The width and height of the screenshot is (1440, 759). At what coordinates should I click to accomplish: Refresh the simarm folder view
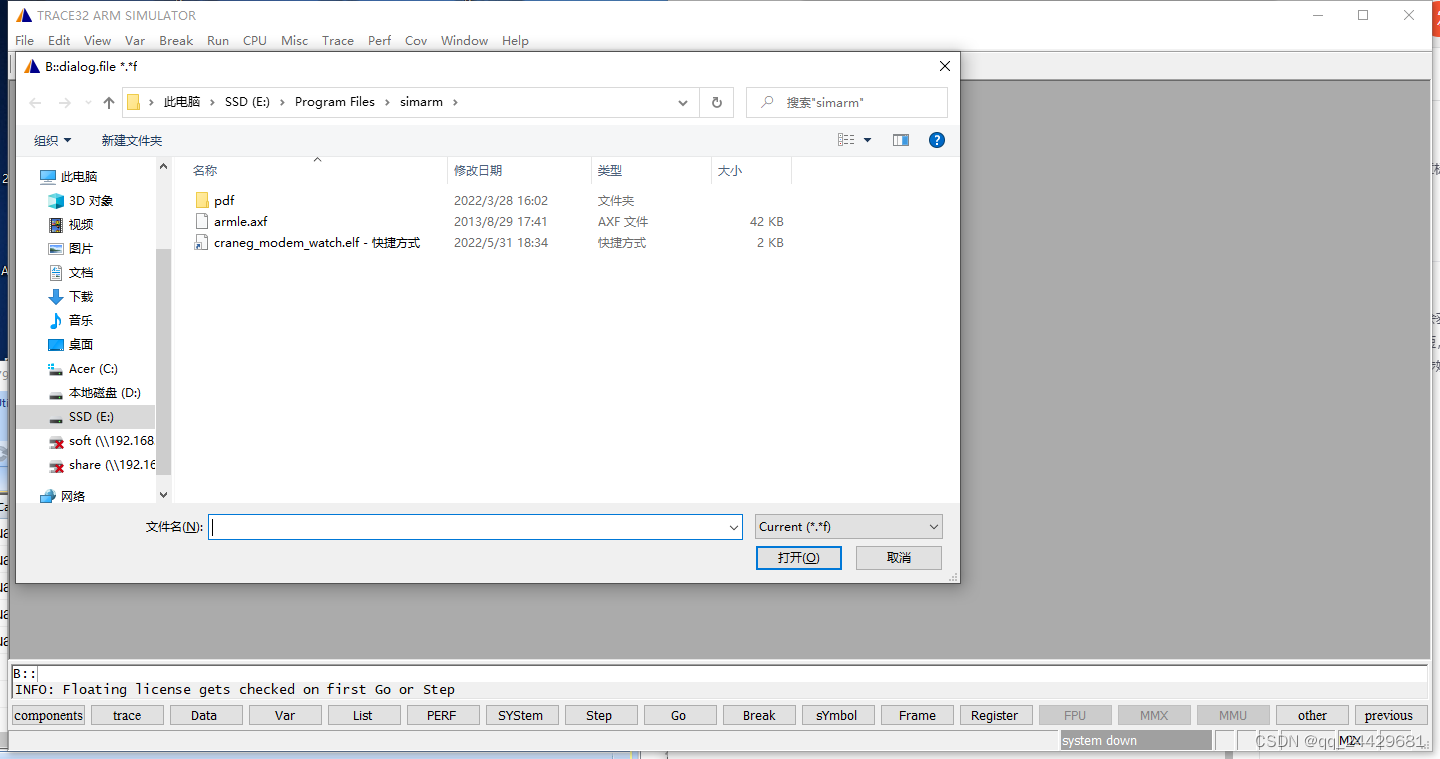[x=716, y=103]
